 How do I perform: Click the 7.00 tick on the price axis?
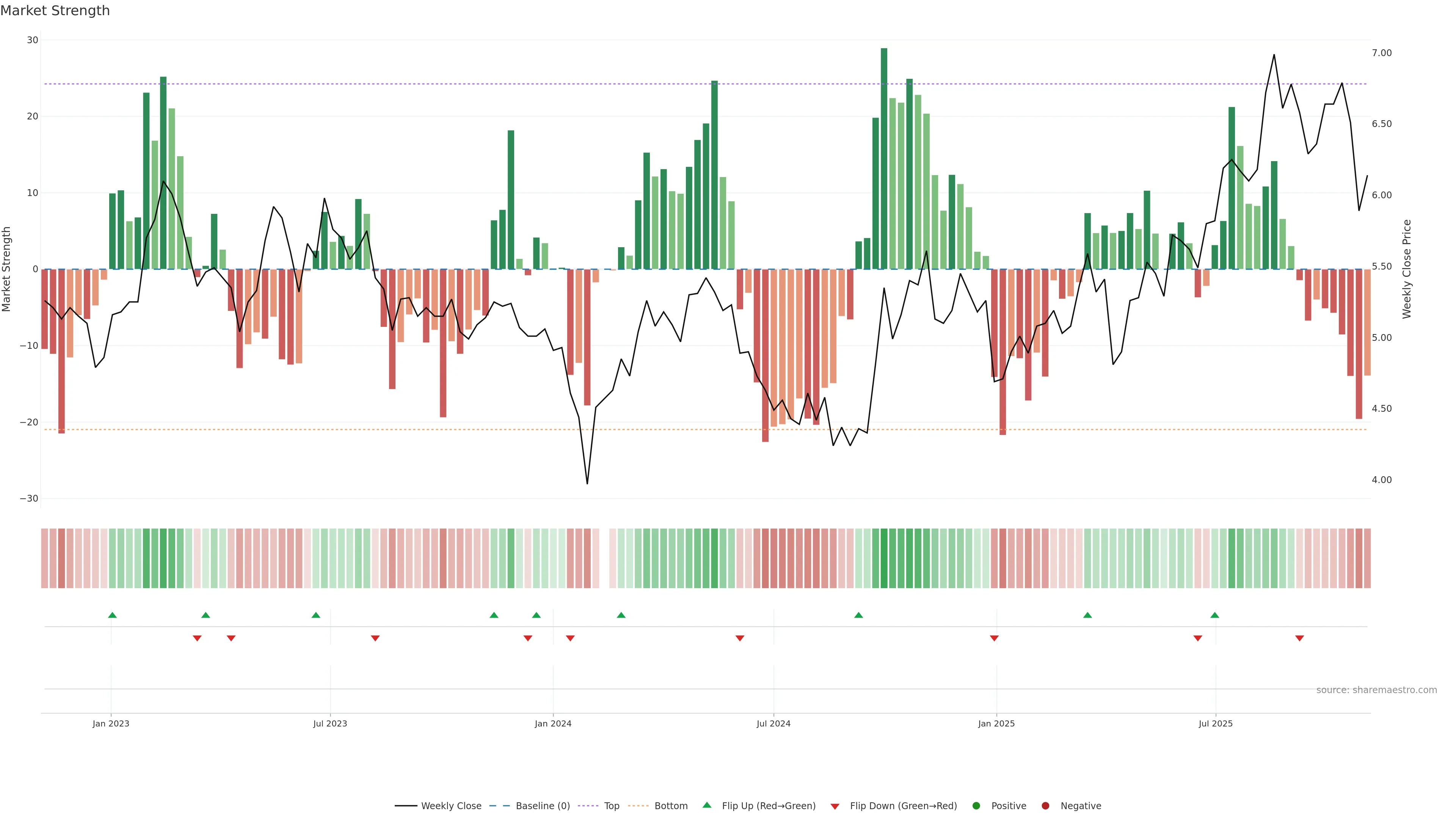tap(1381, 53)
